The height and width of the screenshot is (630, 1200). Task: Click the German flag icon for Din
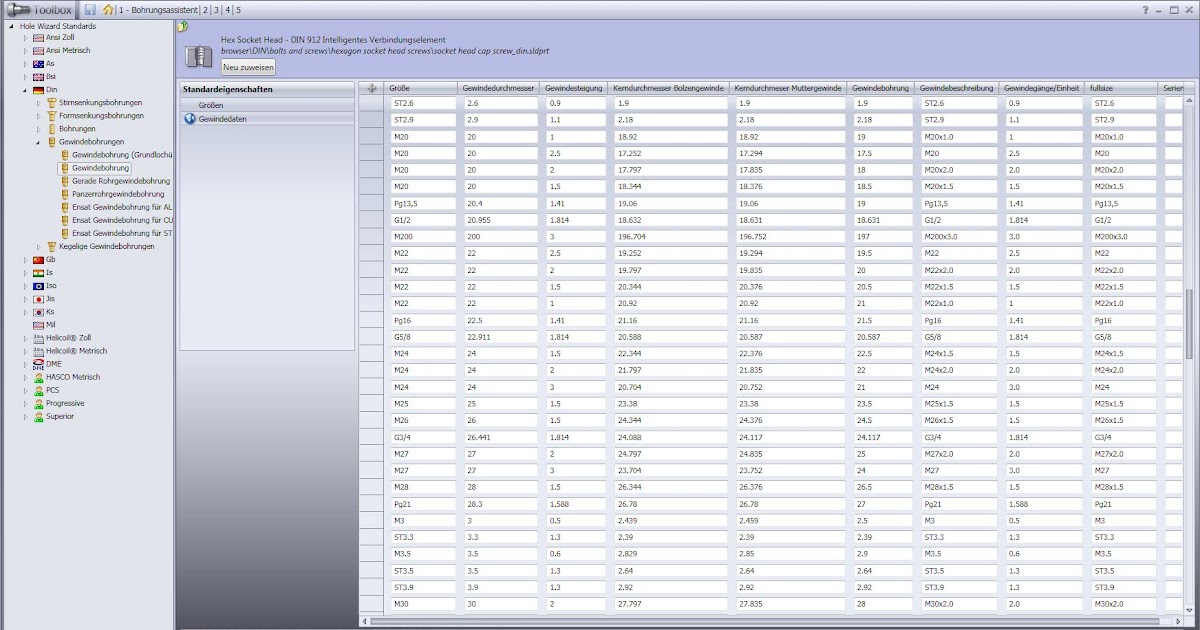click(x=38, y=90)
